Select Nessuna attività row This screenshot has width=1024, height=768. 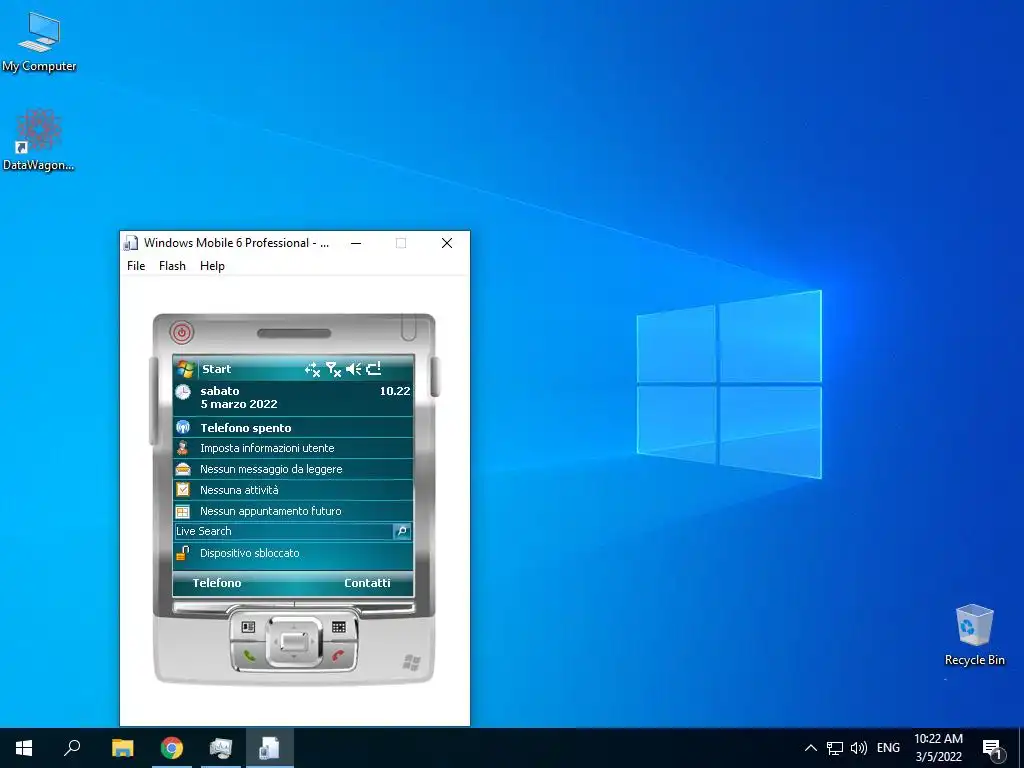tap(293, 490)
